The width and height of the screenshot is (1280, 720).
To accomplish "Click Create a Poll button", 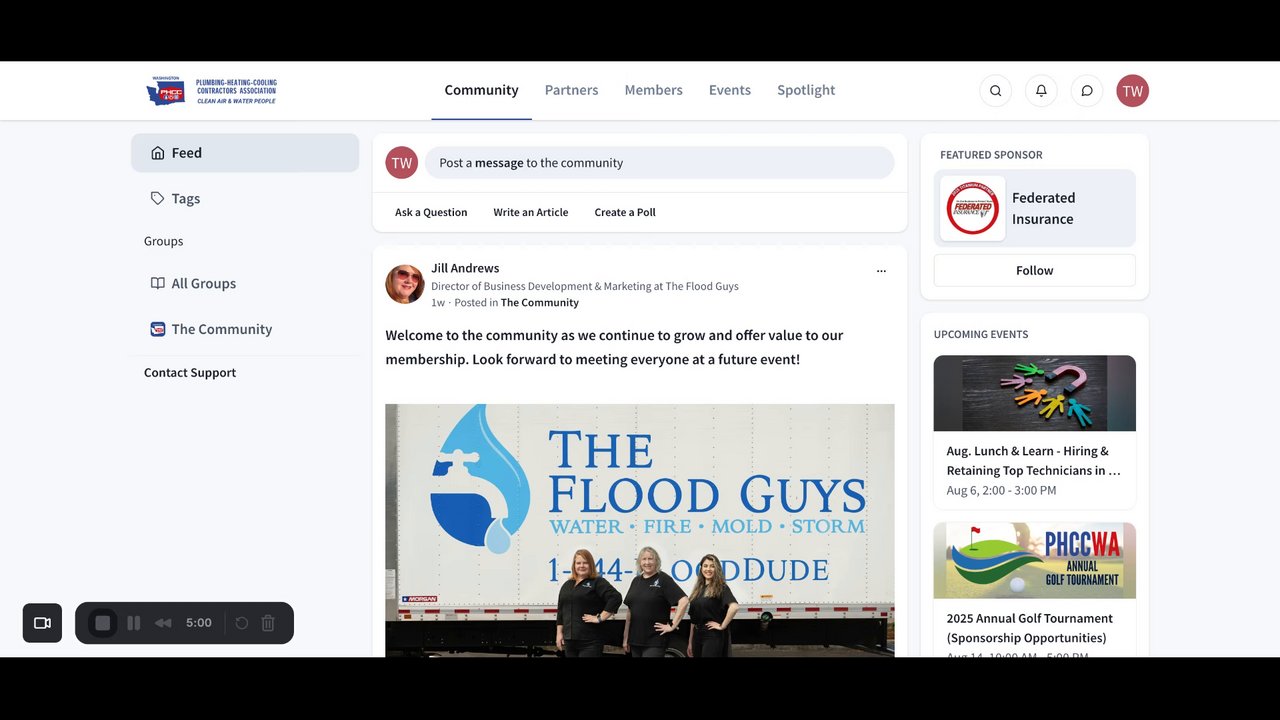I will 625,212.
